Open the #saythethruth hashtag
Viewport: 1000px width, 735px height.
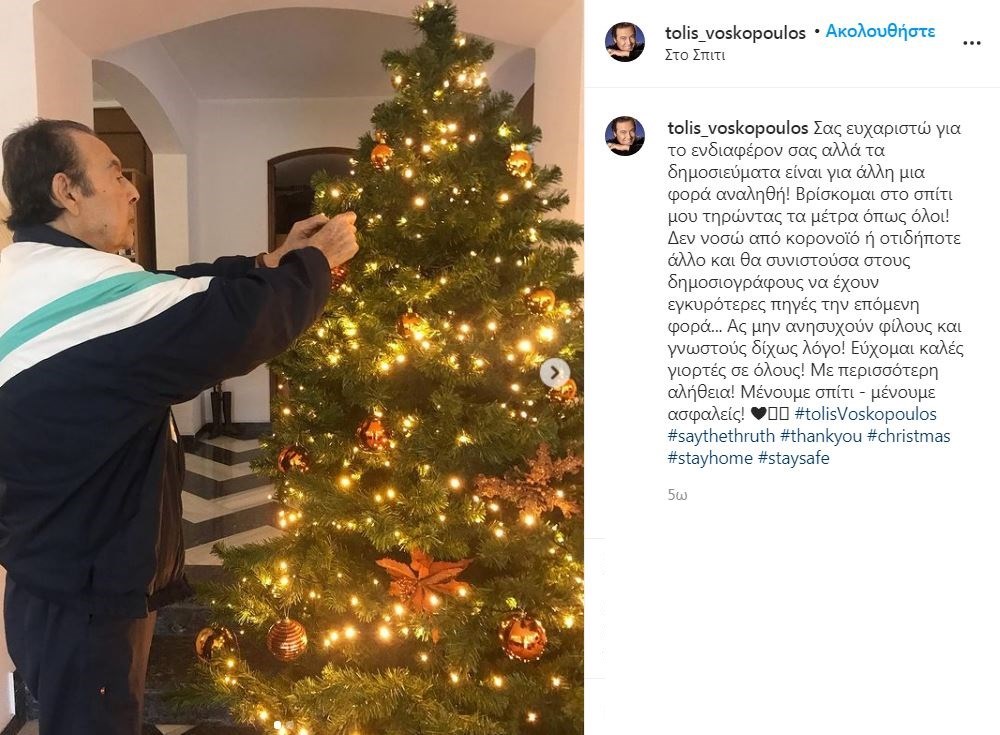coord(721,436)
